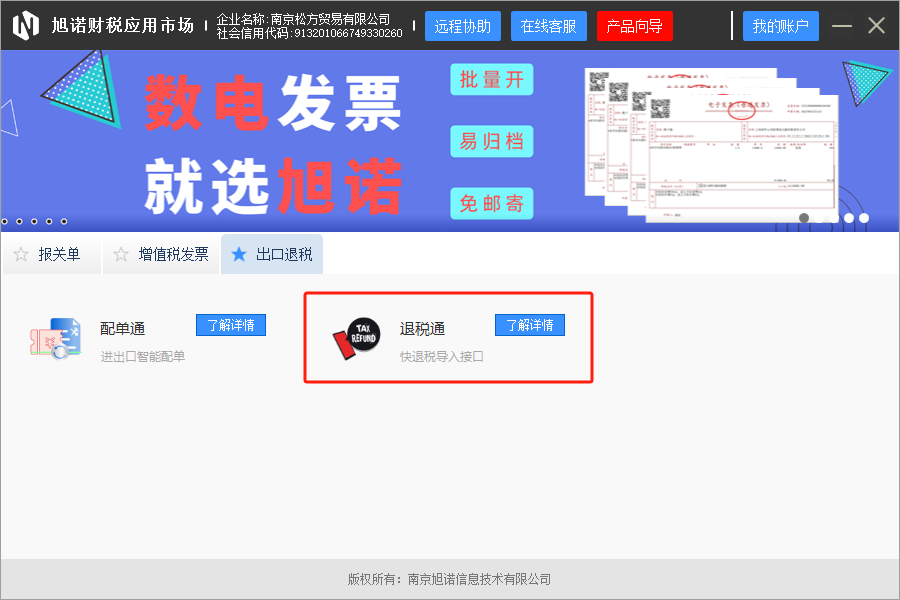The height and width of the screenshot is (600, 900).
Task: Open 远程协助 remote assistance
Action: pos(463,26)
